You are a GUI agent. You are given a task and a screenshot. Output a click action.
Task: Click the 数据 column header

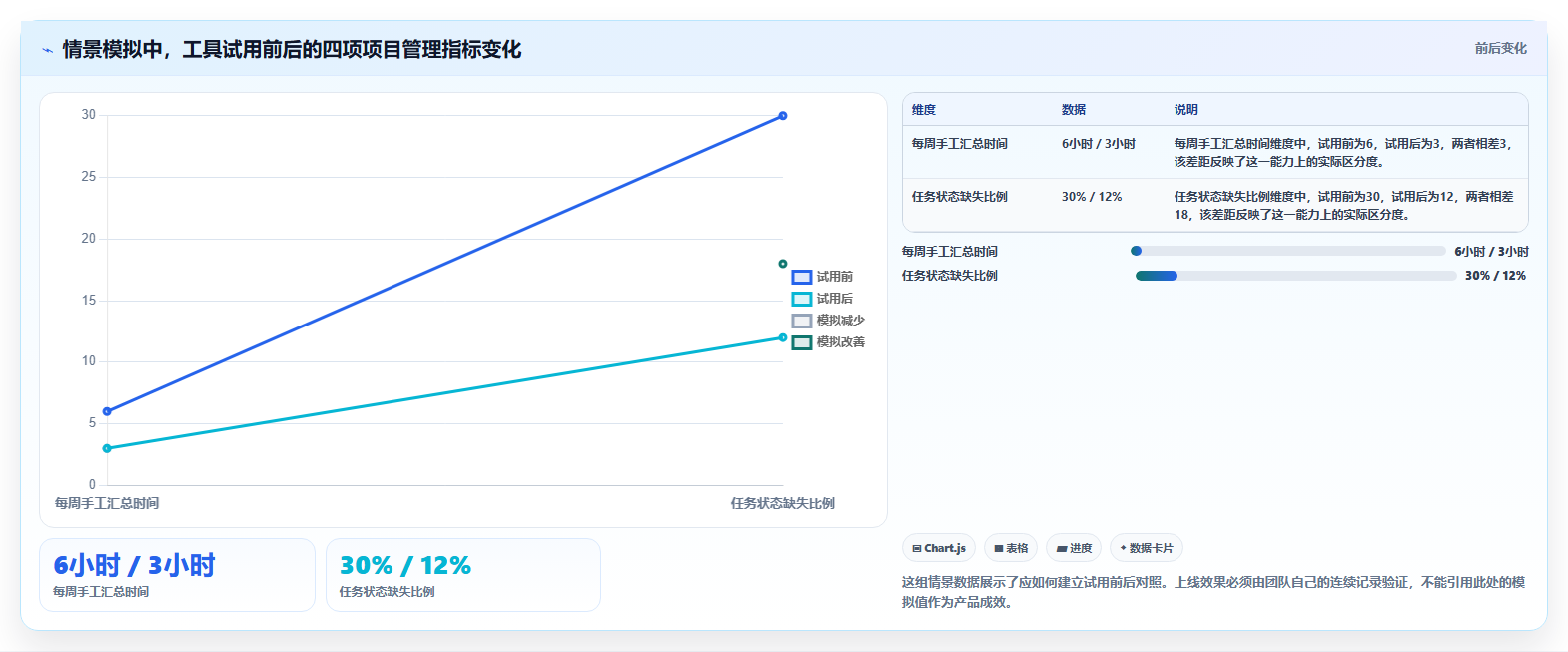point(1074,110)
